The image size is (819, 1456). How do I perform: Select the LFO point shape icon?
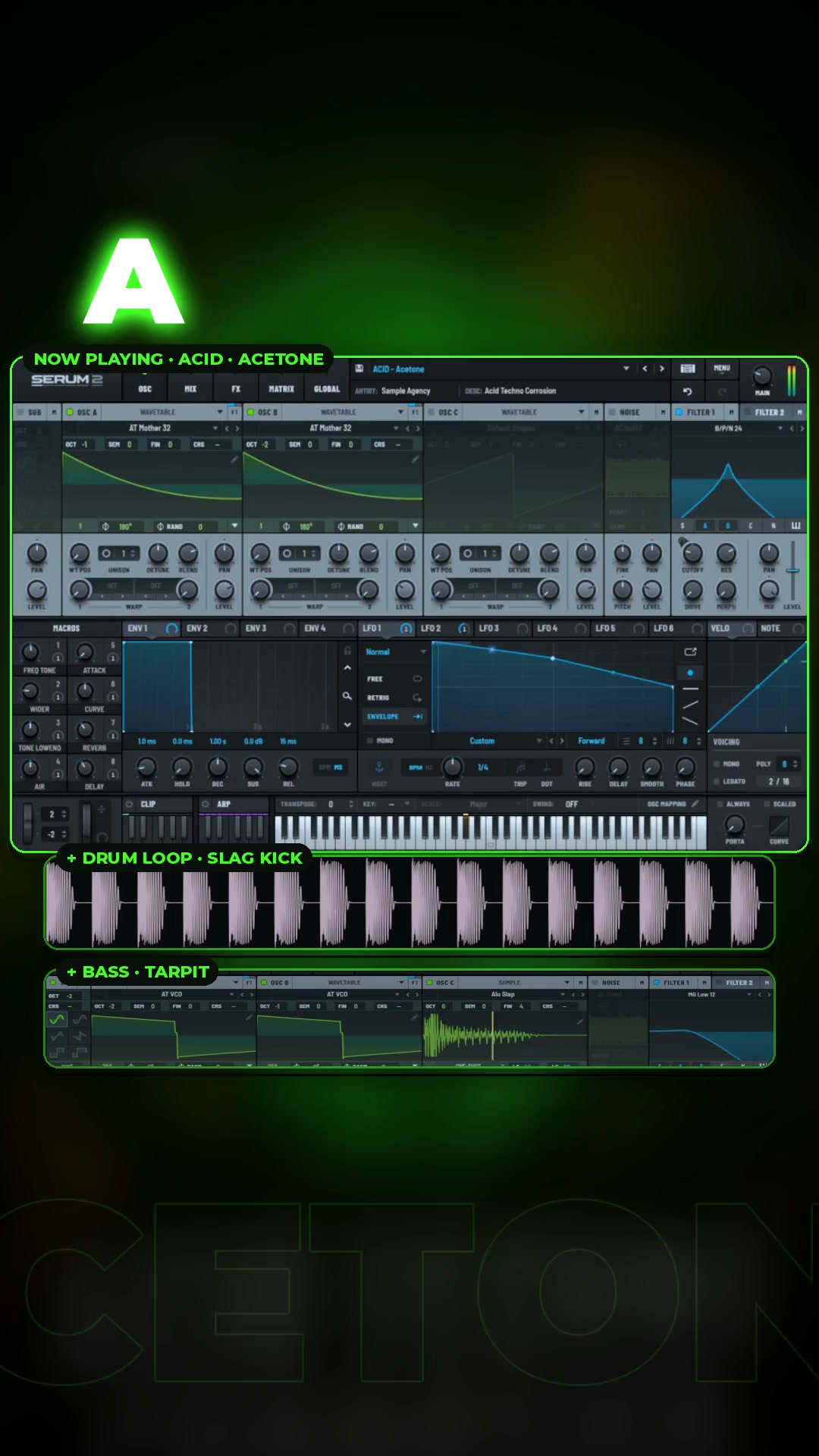click(x=690, y=673)
